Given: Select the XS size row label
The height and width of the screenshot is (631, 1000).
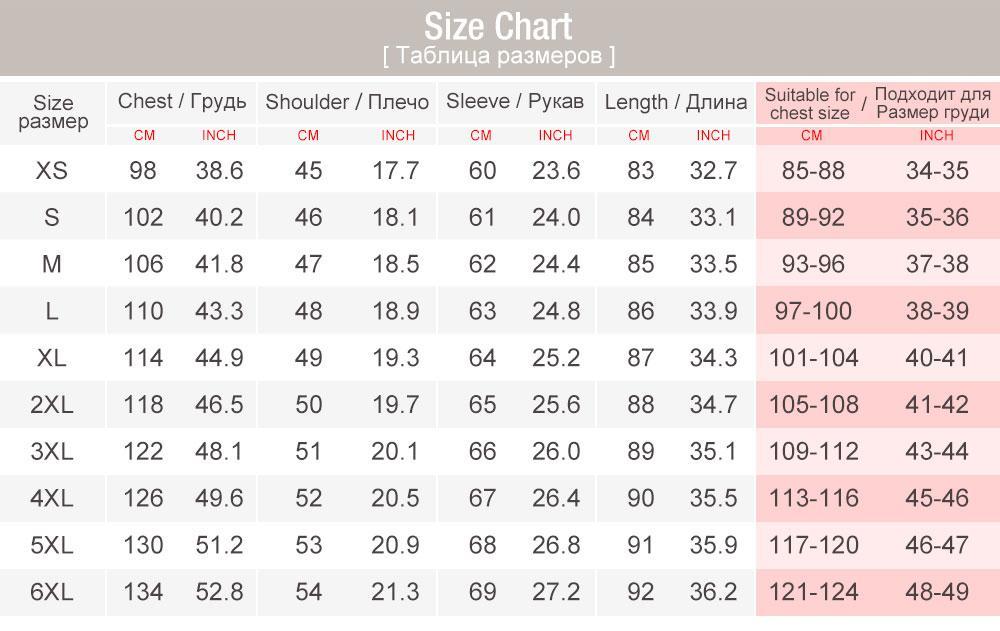Looking at the screenshot, I should (x=52, y=170).
